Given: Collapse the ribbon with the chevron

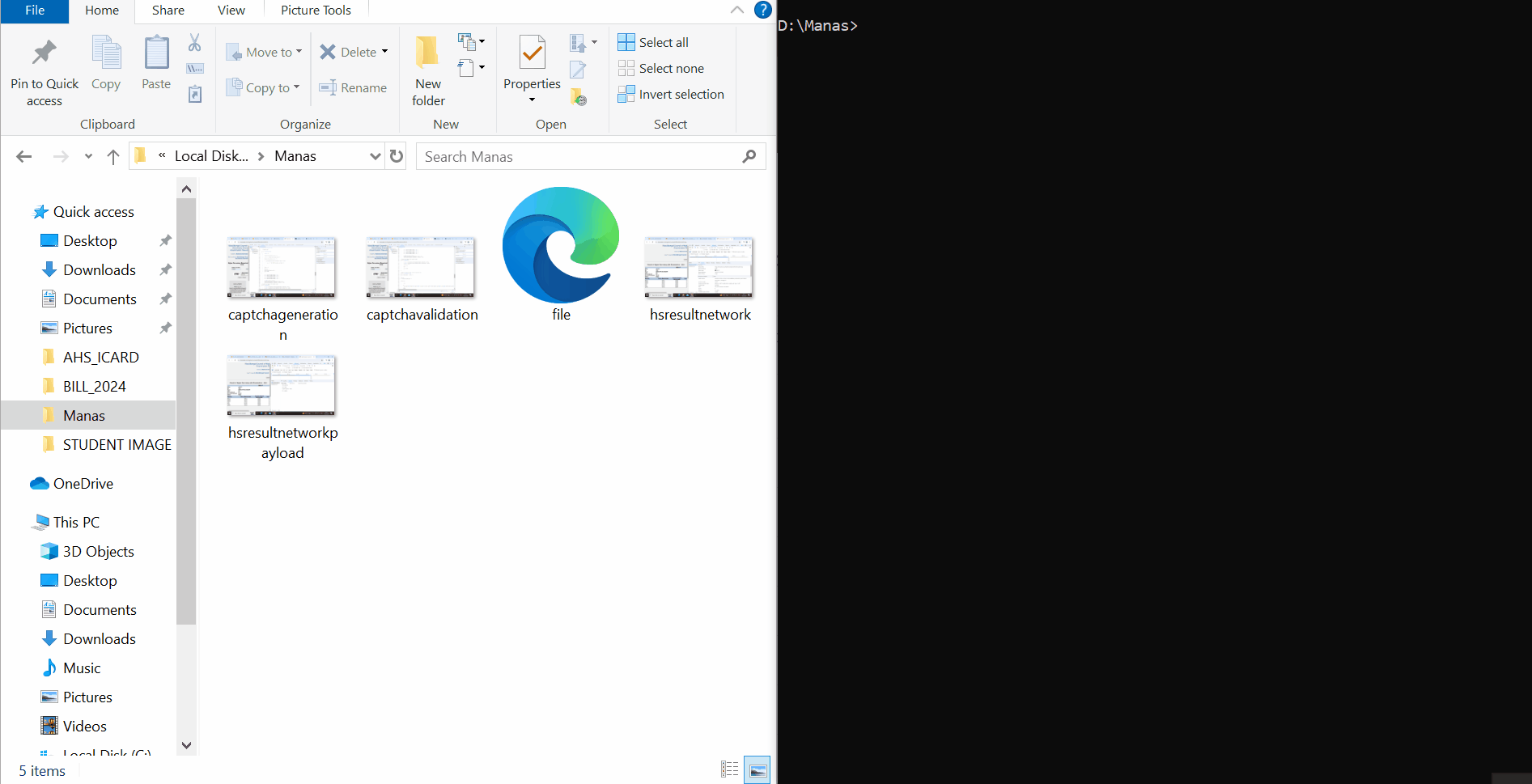Looking at the screenshot, I should coord(736,10).
